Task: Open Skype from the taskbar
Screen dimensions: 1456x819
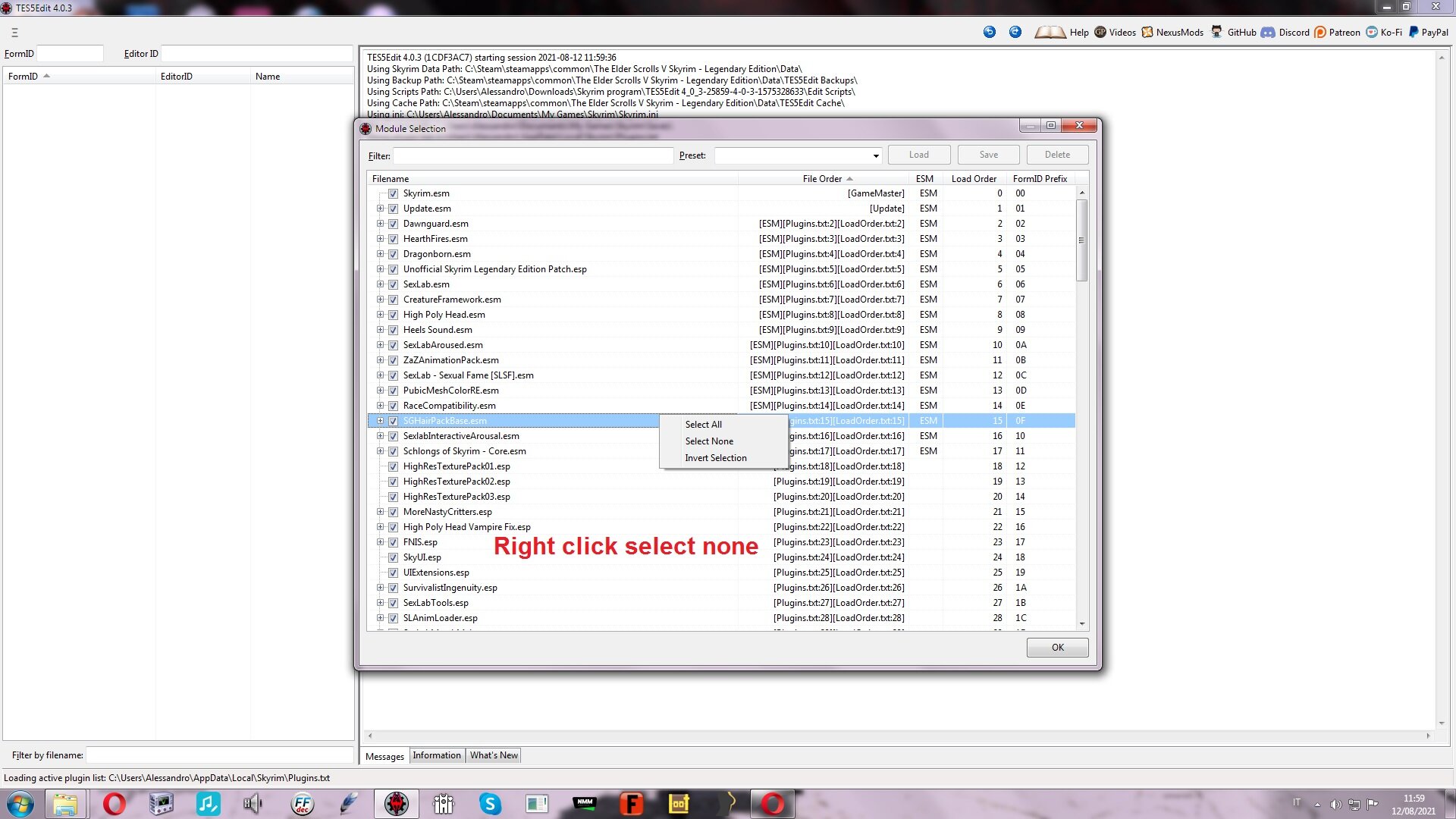Action: click(490, 804)
